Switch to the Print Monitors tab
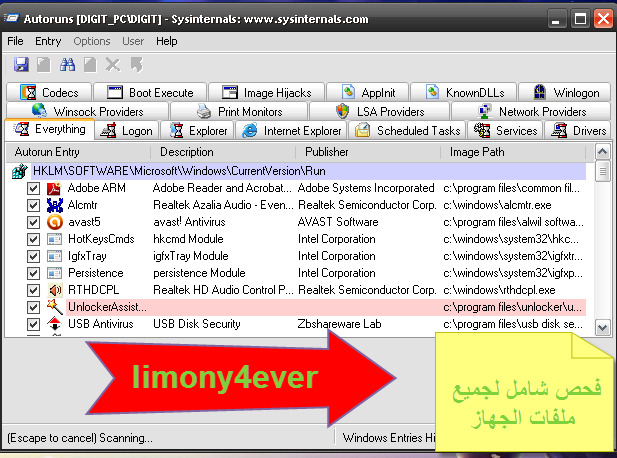 point(239,112)
